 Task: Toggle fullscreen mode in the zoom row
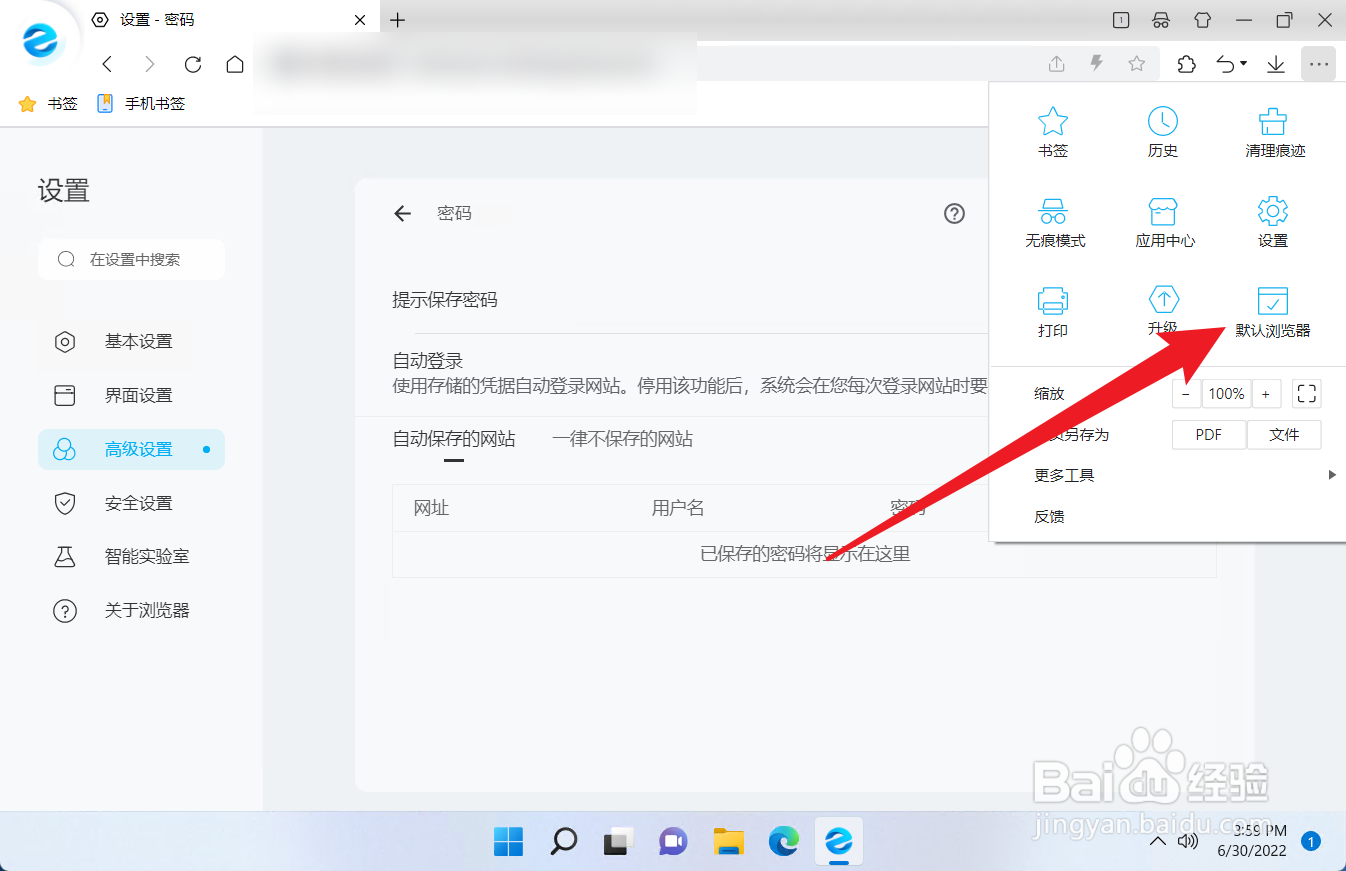click(1306, 394)
